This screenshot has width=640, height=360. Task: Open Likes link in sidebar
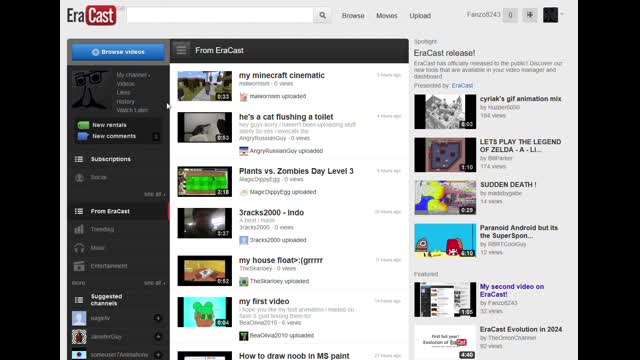(123, 93)
